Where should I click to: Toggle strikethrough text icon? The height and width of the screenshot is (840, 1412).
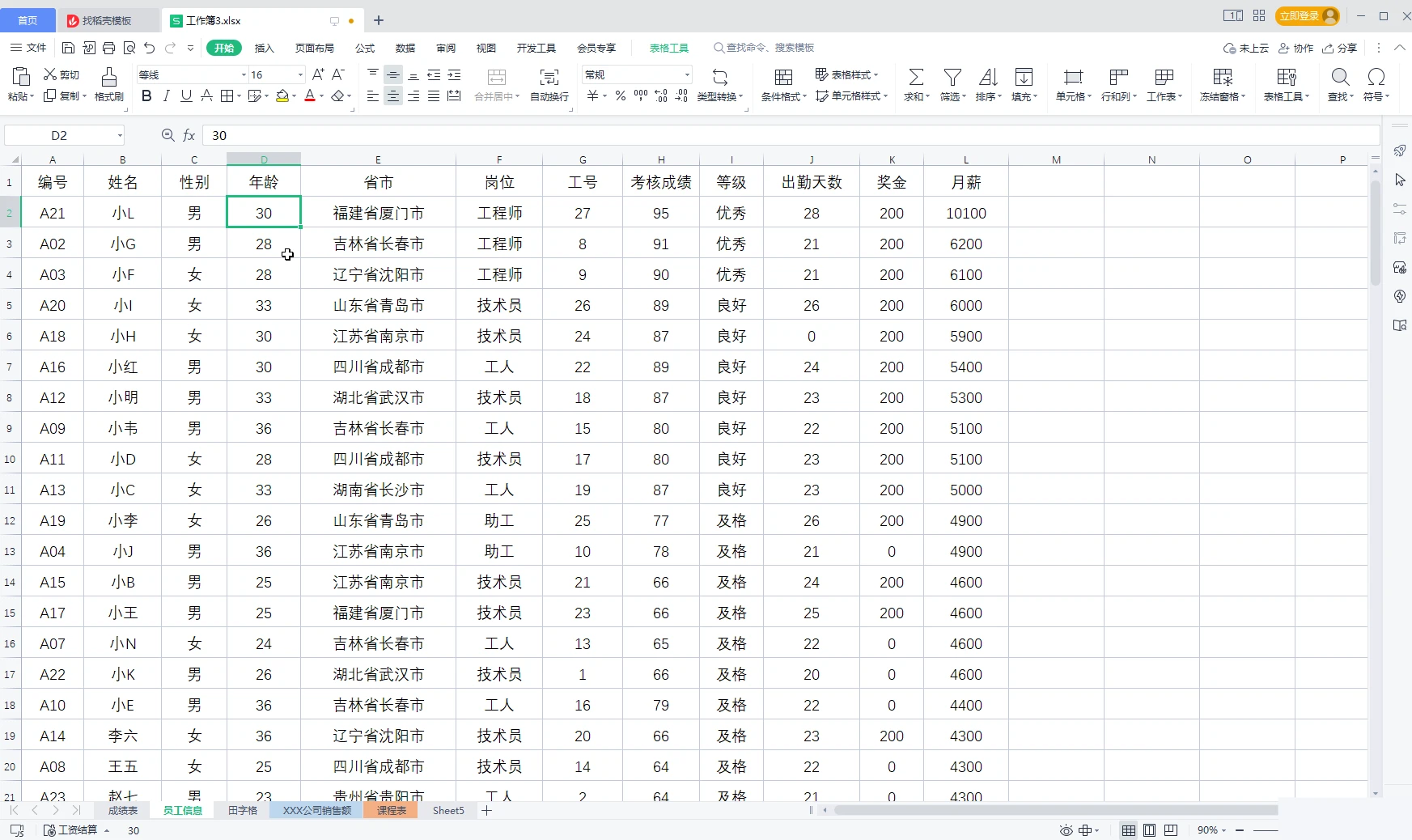tap(206, 96)
